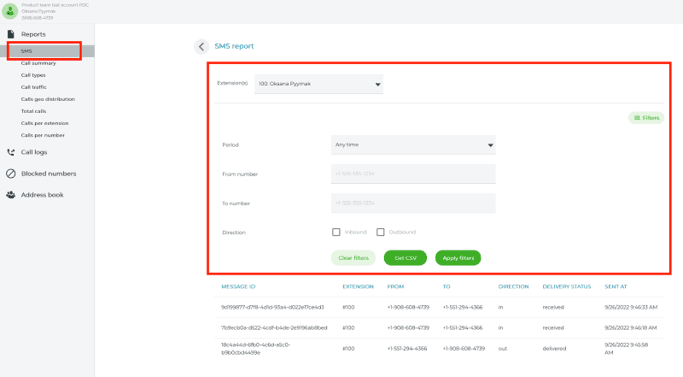
Task: Open the Extension(s) dropdown
Action: 319,84
